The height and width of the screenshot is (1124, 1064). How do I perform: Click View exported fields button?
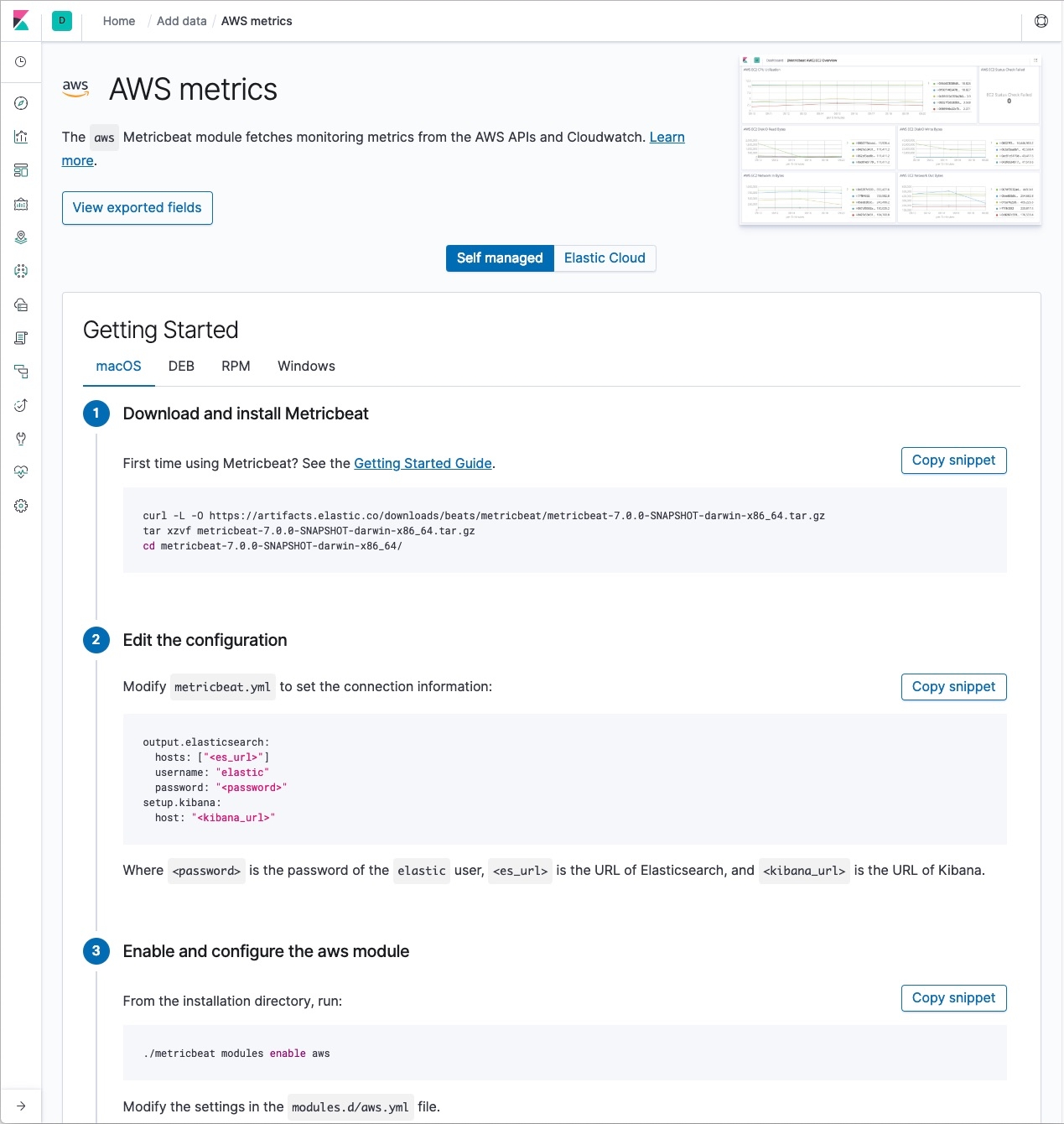click(x=138, y=208)
